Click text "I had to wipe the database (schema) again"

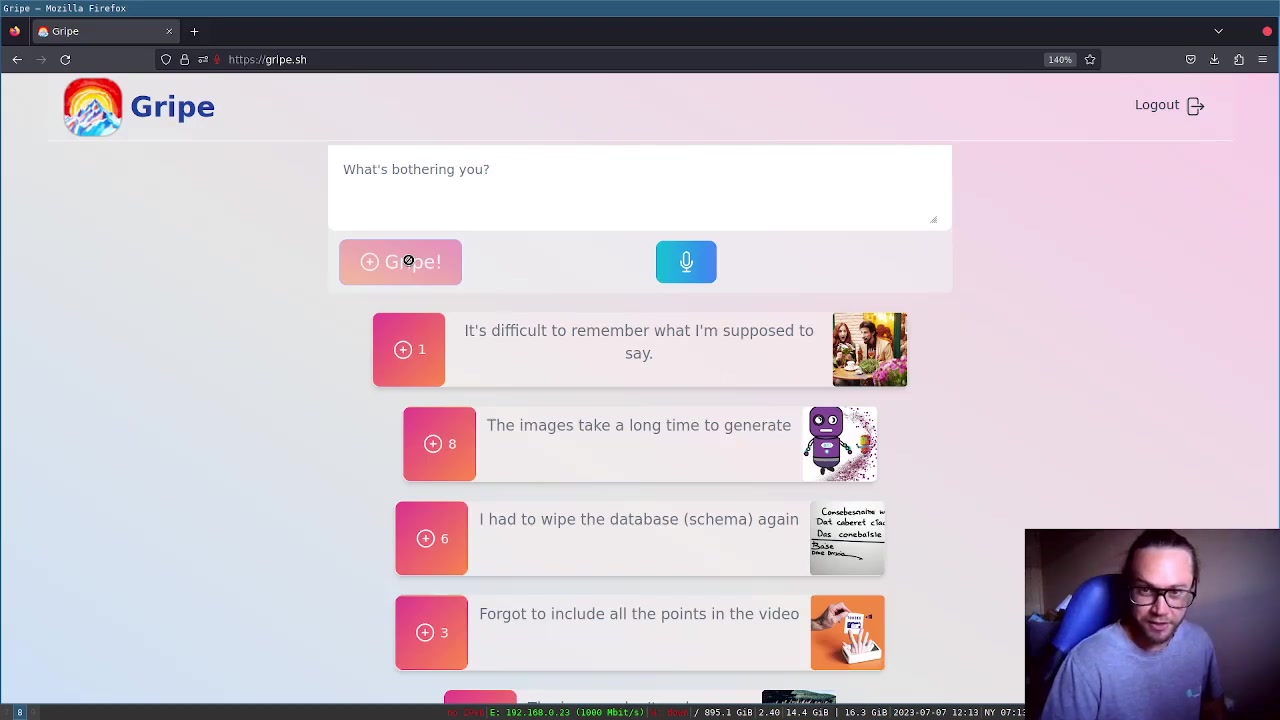(639, 519)
